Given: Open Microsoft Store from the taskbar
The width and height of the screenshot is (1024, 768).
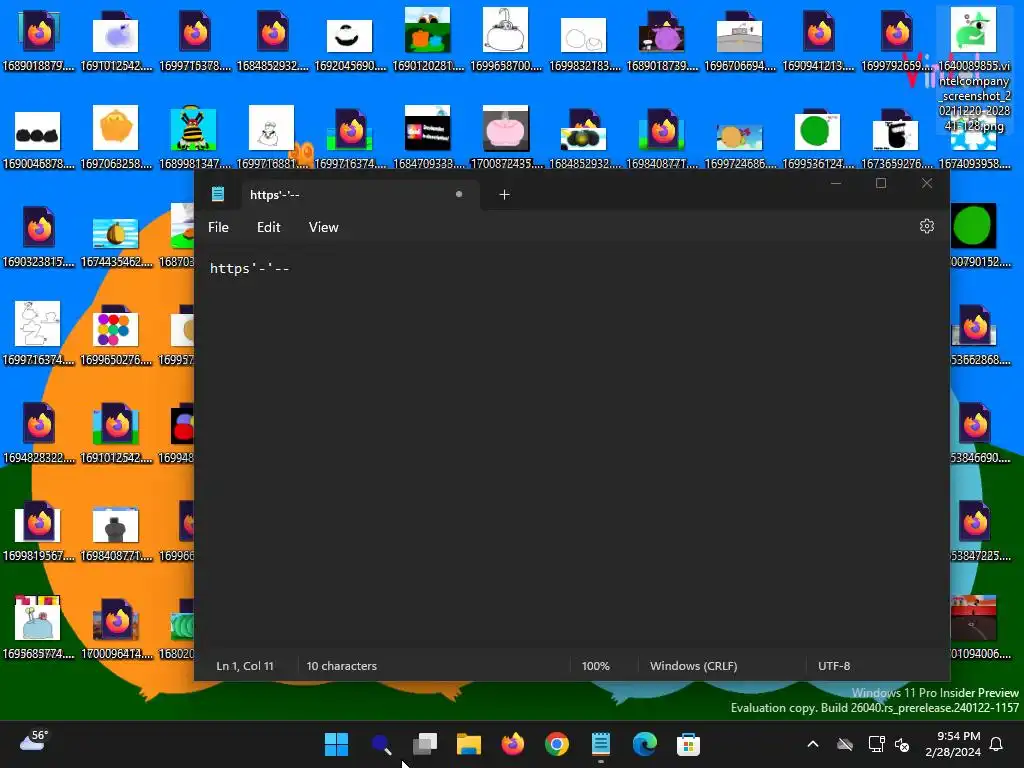Looking at the screenshot, I should point(688,744).
